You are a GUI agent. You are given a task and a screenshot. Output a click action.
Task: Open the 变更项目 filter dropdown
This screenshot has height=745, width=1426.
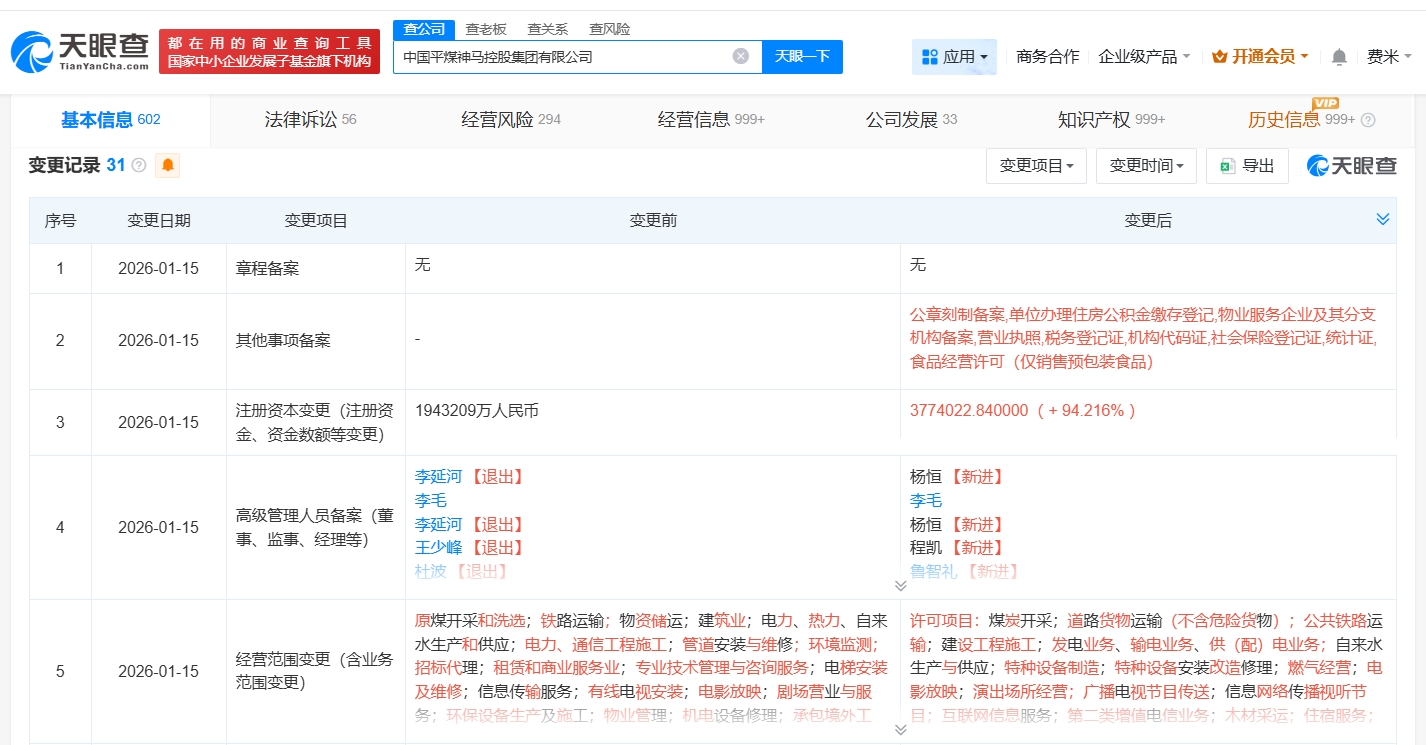[x=1036, y=166]
